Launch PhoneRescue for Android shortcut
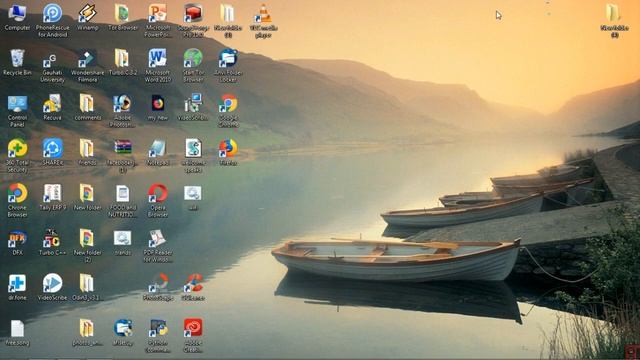This screenshot has height=360, width=640. coord(53,20)
